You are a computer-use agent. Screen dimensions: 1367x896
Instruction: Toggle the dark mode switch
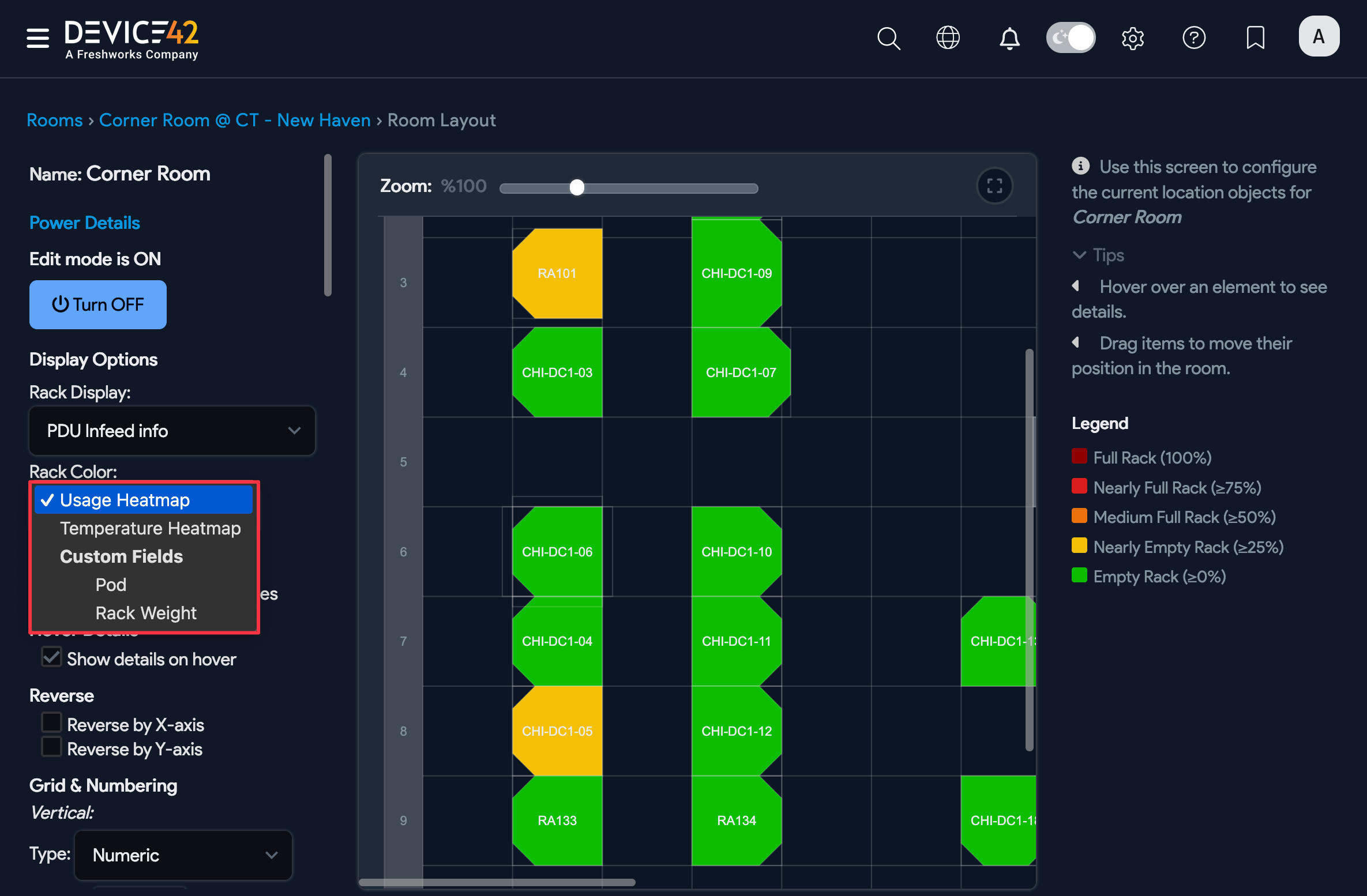click(1071, 38)
